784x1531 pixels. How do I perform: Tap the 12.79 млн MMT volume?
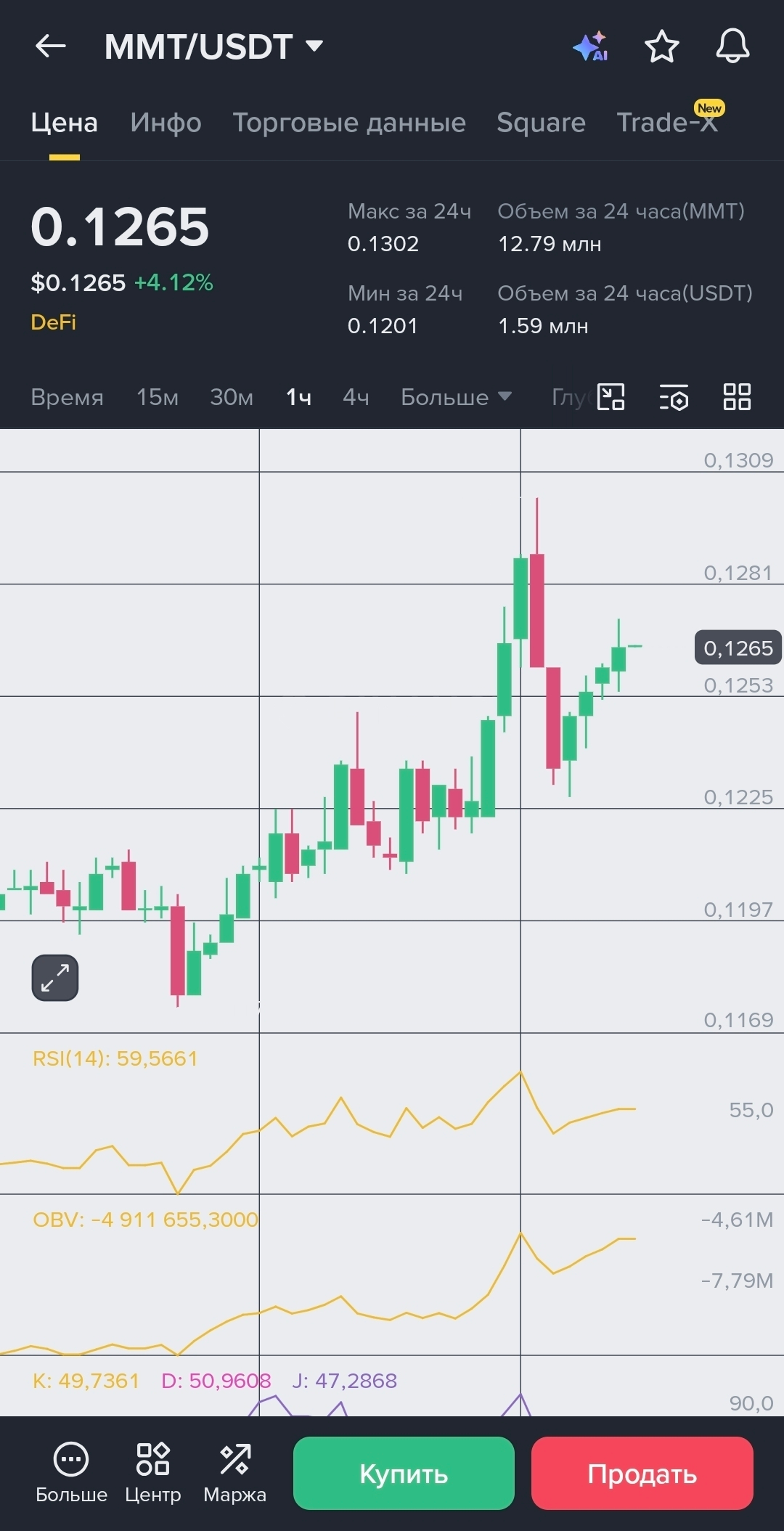(x=550, y=244)
